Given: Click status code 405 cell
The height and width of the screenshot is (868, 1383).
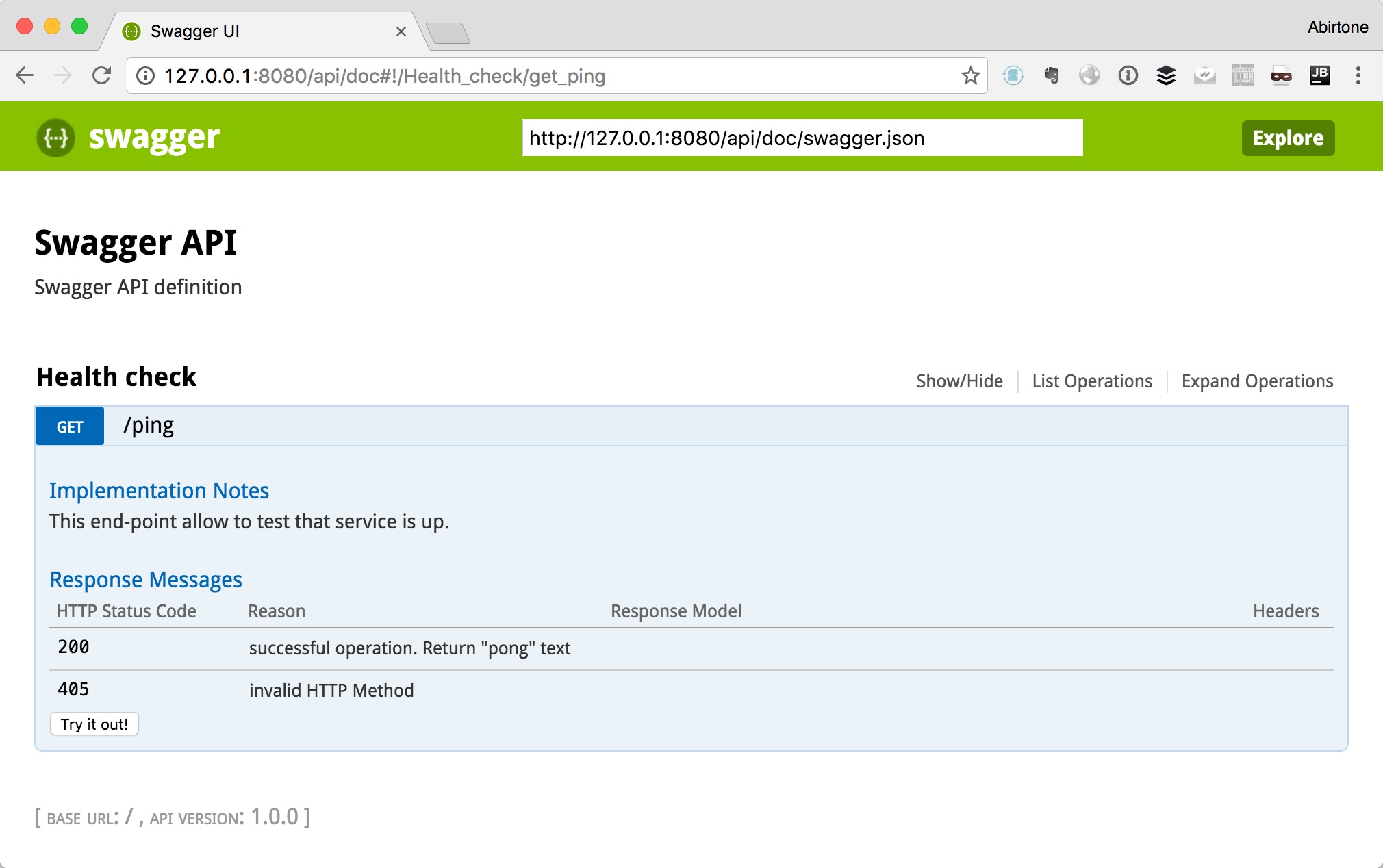Looking at the screenshot, I should point(73,689).
